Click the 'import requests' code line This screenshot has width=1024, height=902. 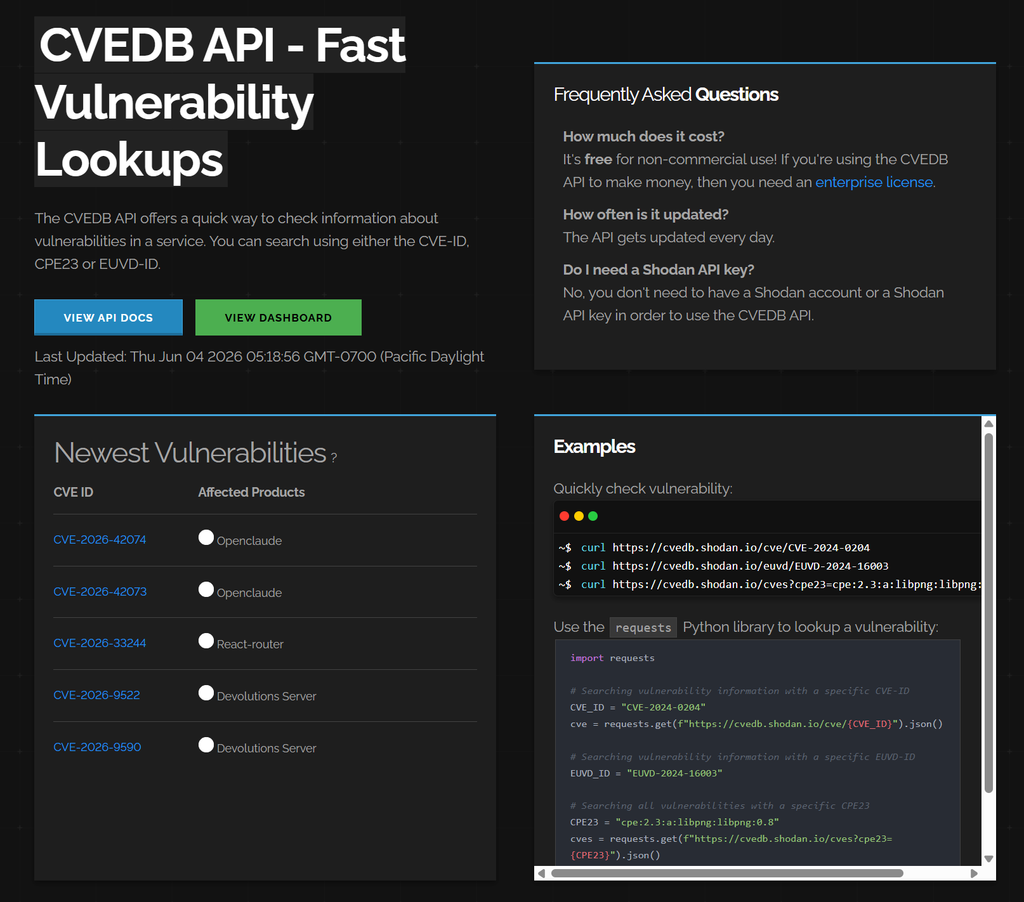point(612,658)
